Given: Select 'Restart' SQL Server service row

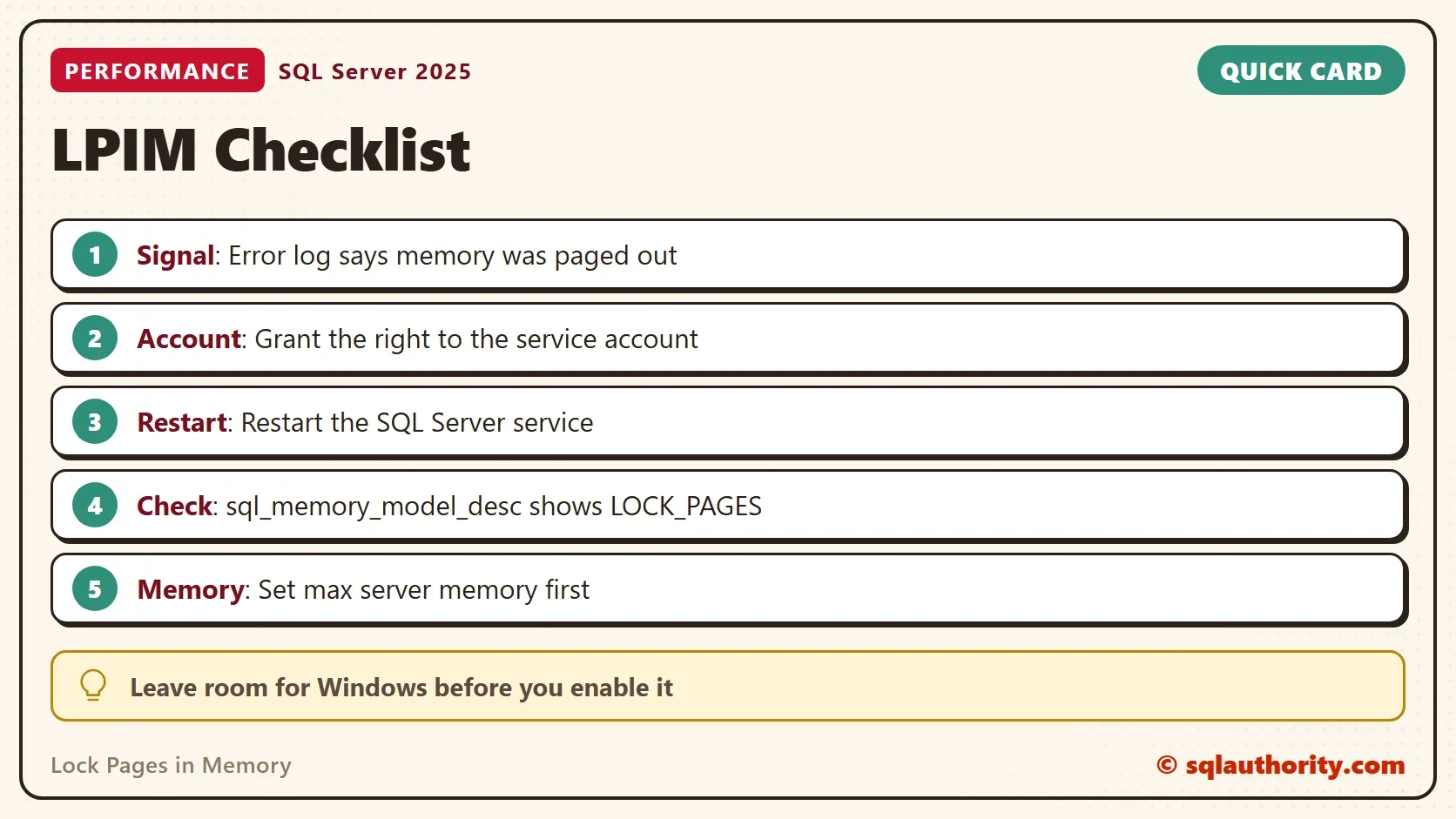Looking at the screenshot, I should coord(729,422).
